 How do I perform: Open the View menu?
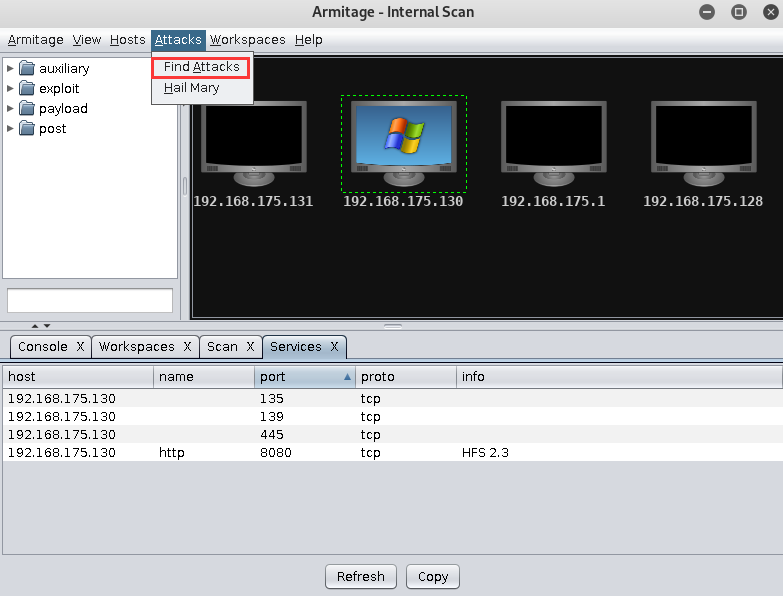coord(86,40)
